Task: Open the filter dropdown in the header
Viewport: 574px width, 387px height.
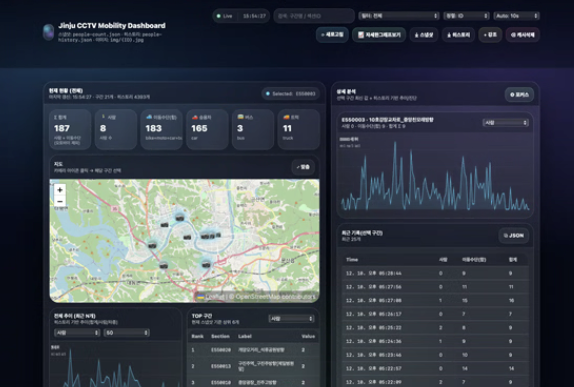Action: pyautogui.click(x=399, y=16)
